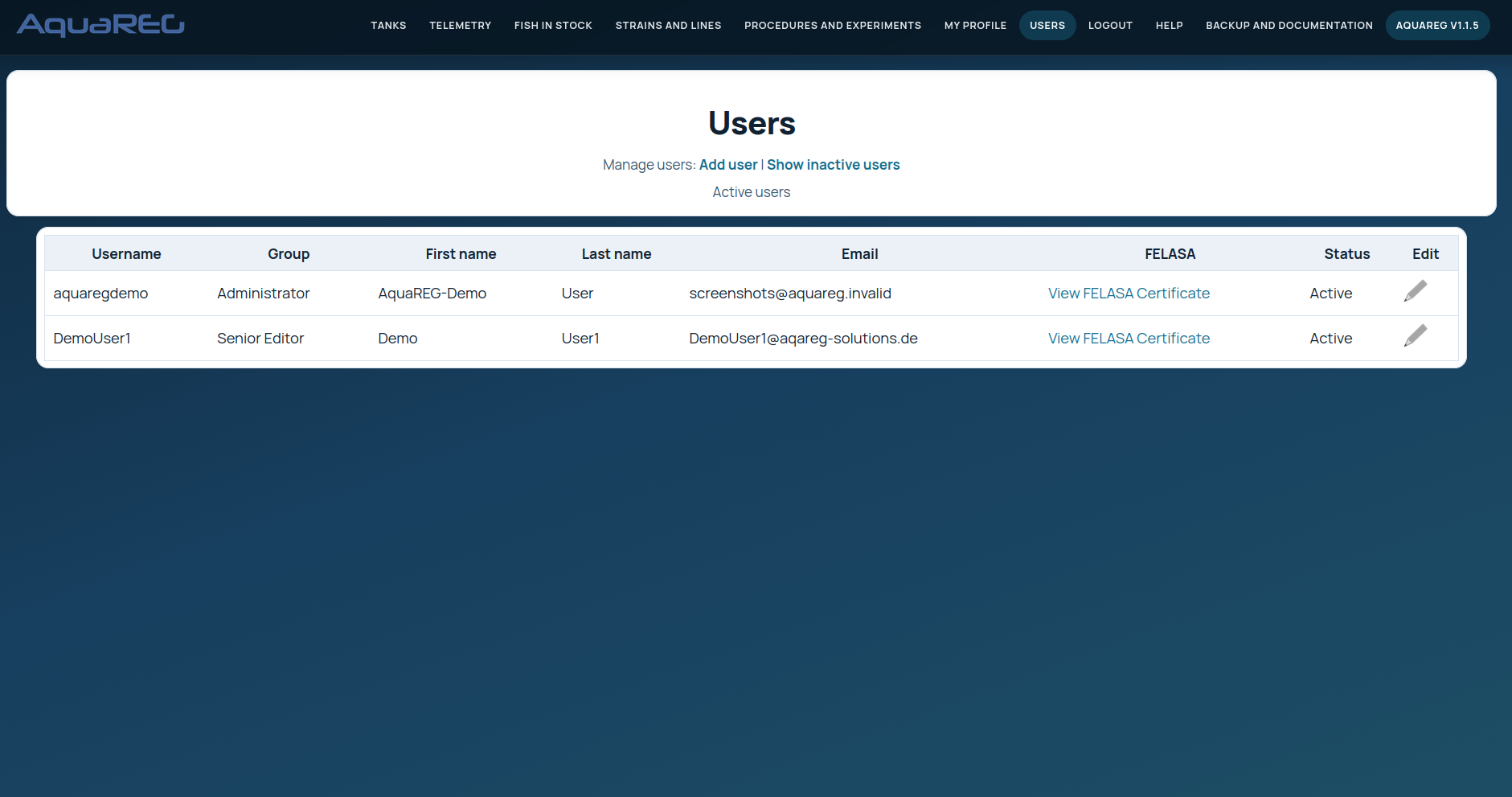The width and height of the screenshot is (1512, 797).
Task: Open the Tanks menu
Action: click(388, 26)
